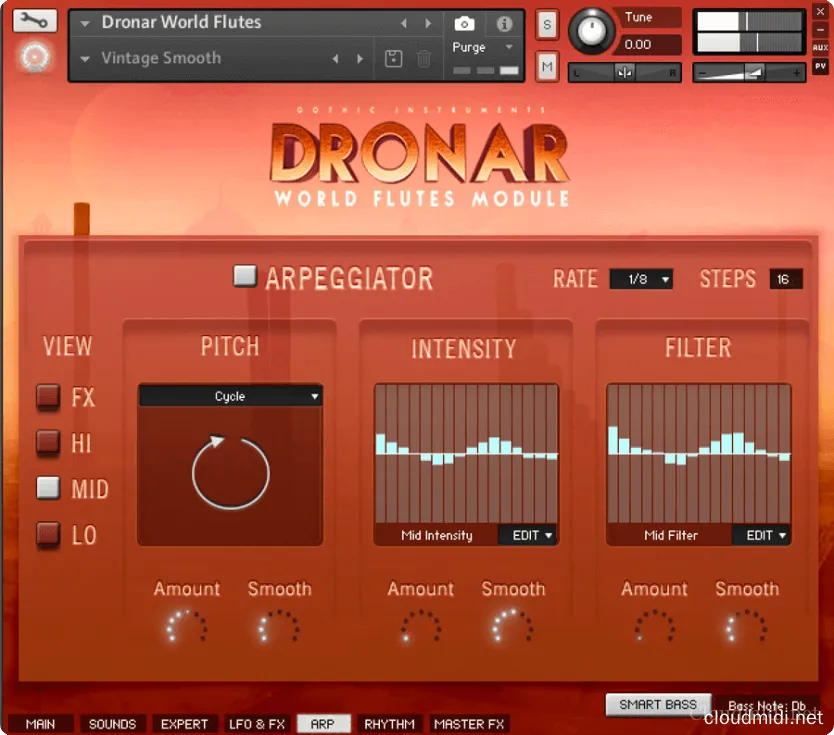This screenshot has height=735, width=834.
Task: Show instrument info with the i icon
Action: pos(505,23)
